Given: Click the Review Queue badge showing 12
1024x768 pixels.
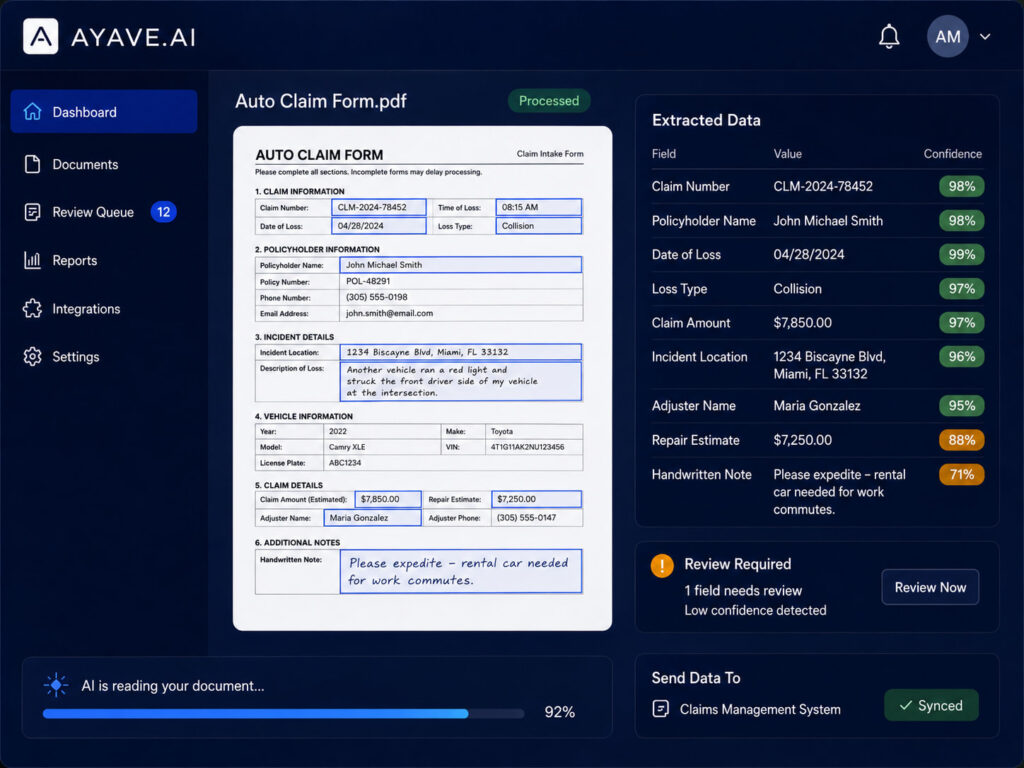Looking at the screenshot, I should pos(163,212).
